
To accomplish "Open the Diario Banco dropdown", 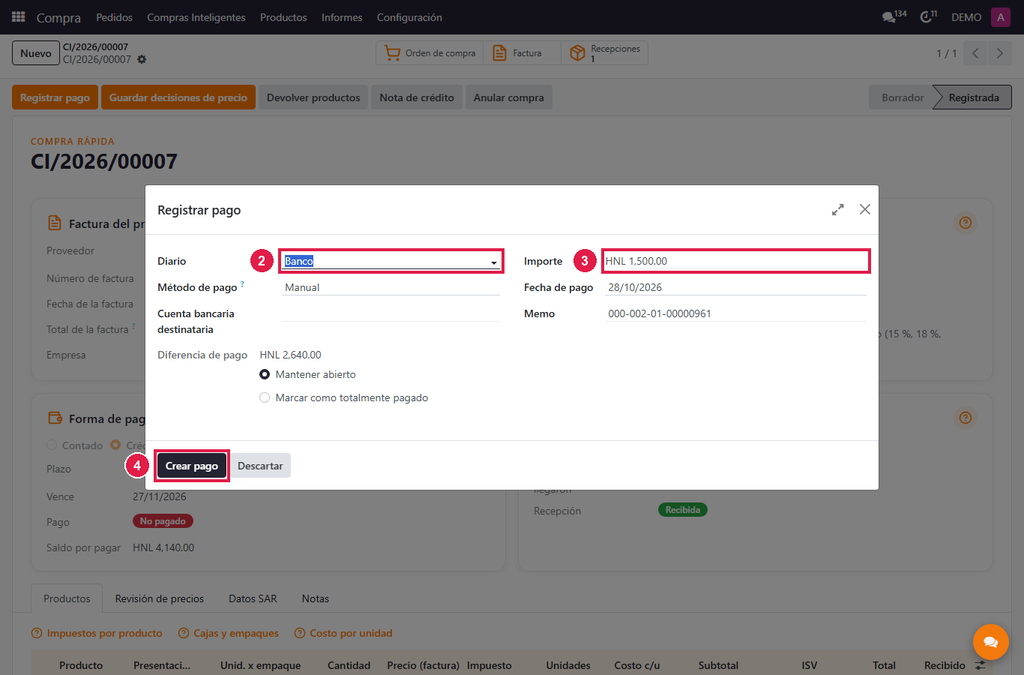I will pos(391,261).
